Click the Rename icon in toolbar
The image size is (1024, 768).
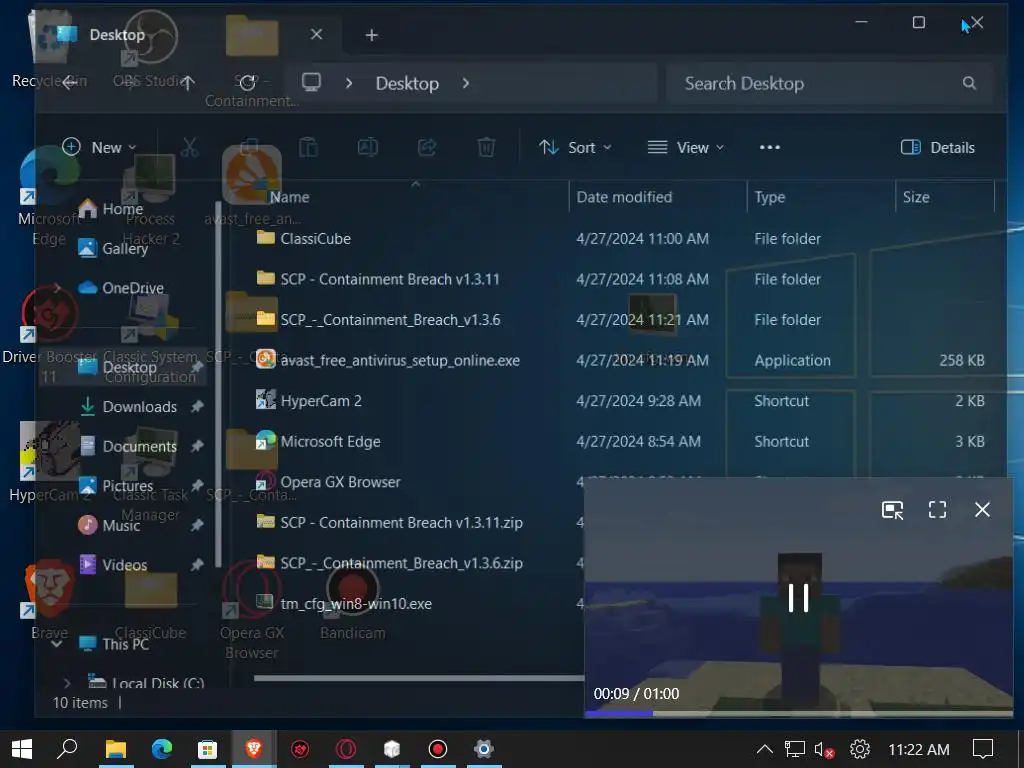368,148
